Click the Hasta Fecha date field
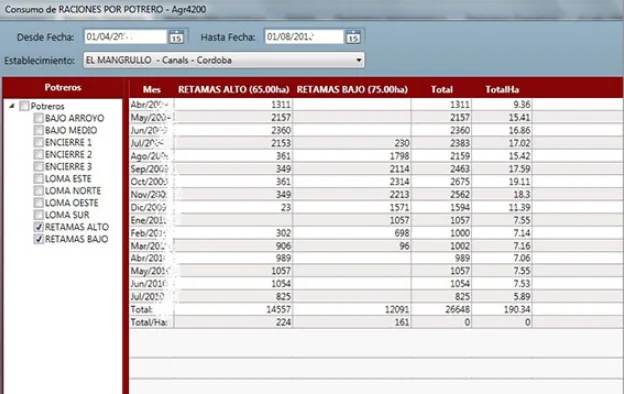624x394 pixels. click(x=304, y=37)
